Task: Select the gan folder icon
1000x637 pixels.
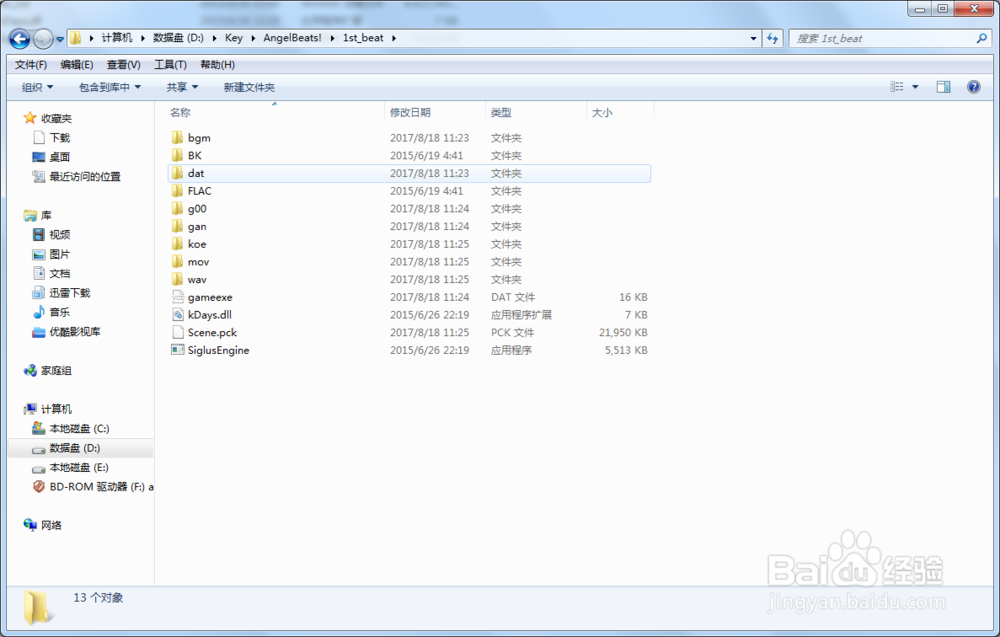Action: point(177,226)
